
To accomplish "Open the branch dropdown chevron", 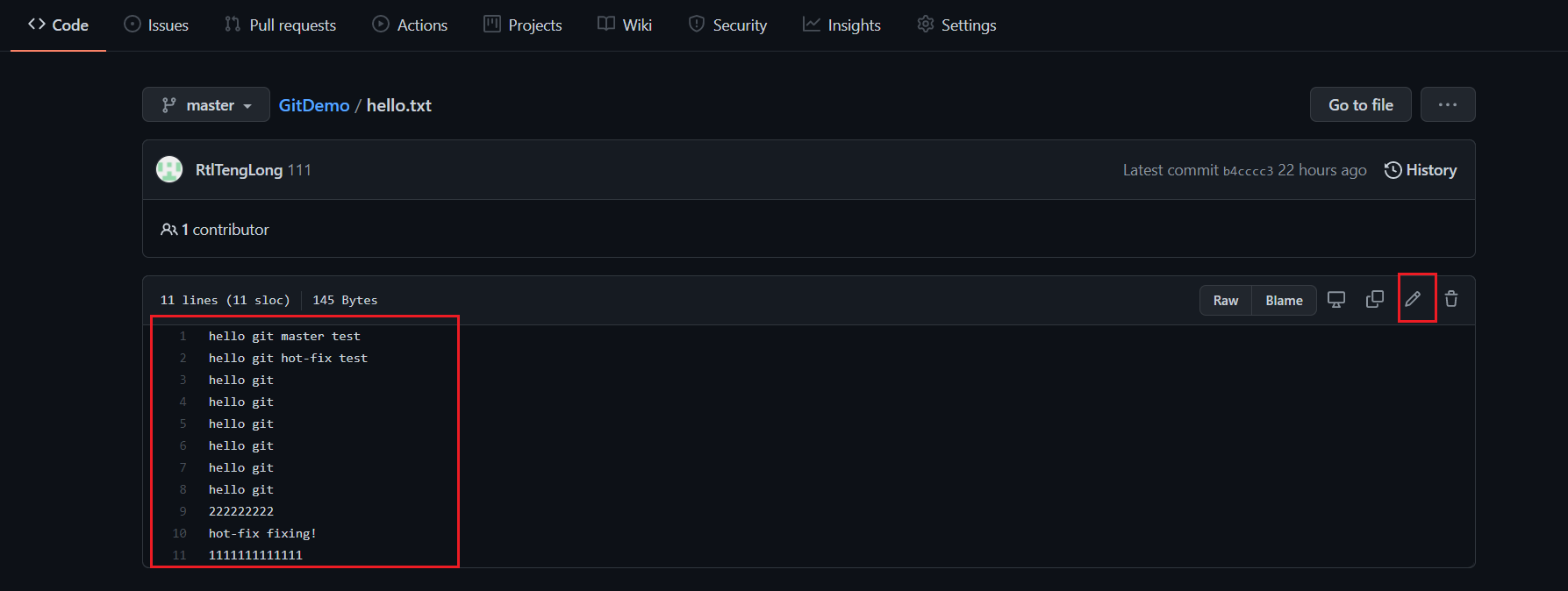I will [x=248, y=105].
